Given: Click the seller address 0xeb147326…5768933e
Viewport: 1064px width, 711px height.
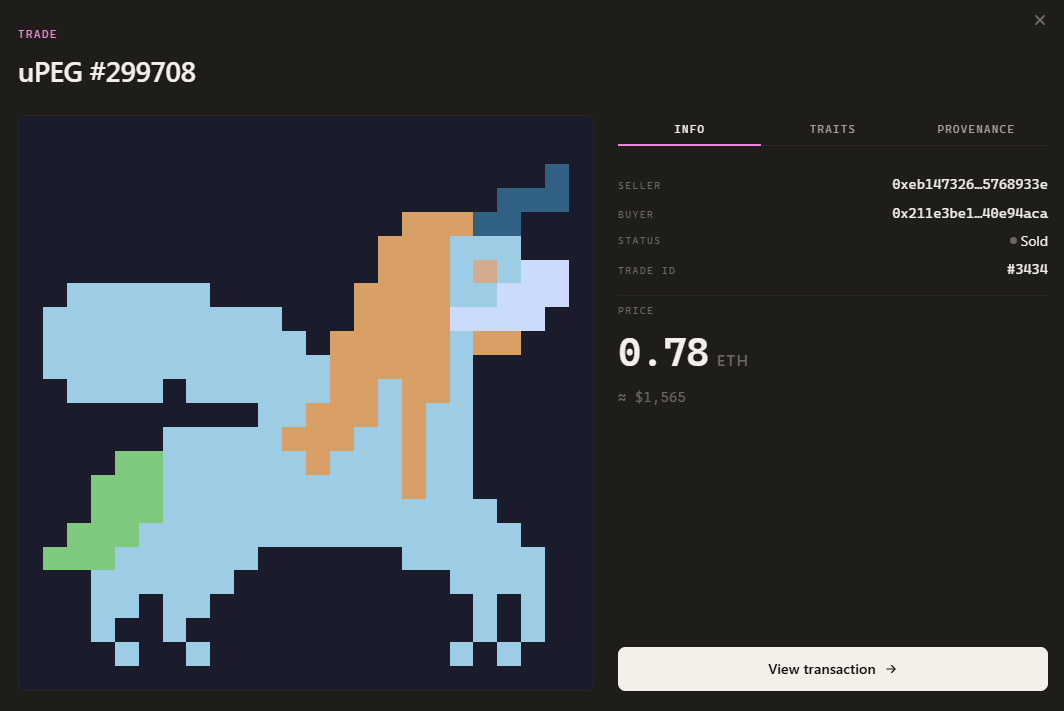Looking at the screenshot, I should pos(969,185).
